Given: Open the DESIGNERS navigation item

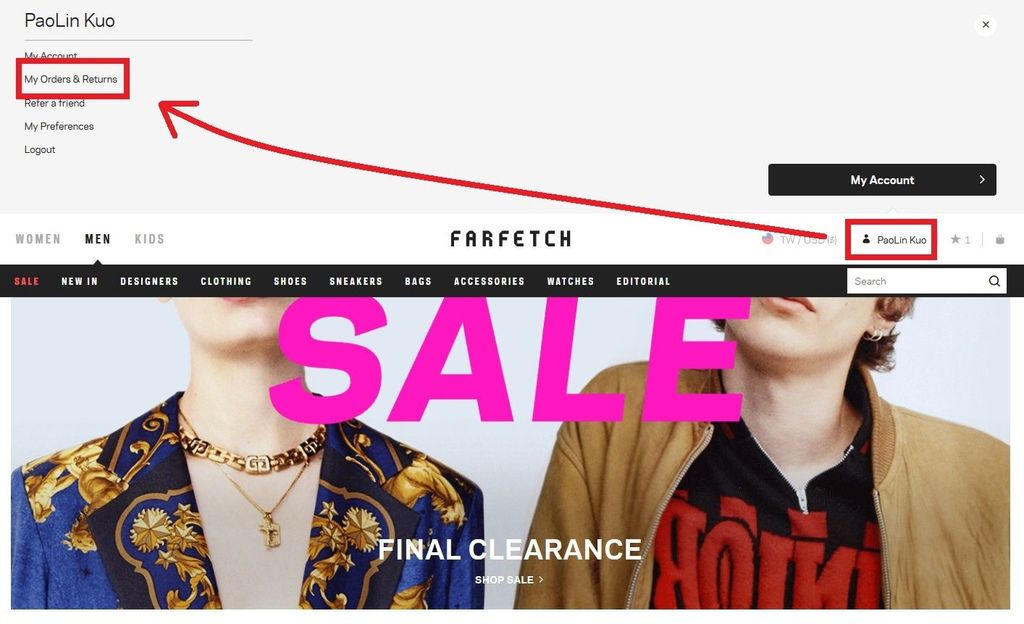Looking at the screenshot, I should coord(149,281).
